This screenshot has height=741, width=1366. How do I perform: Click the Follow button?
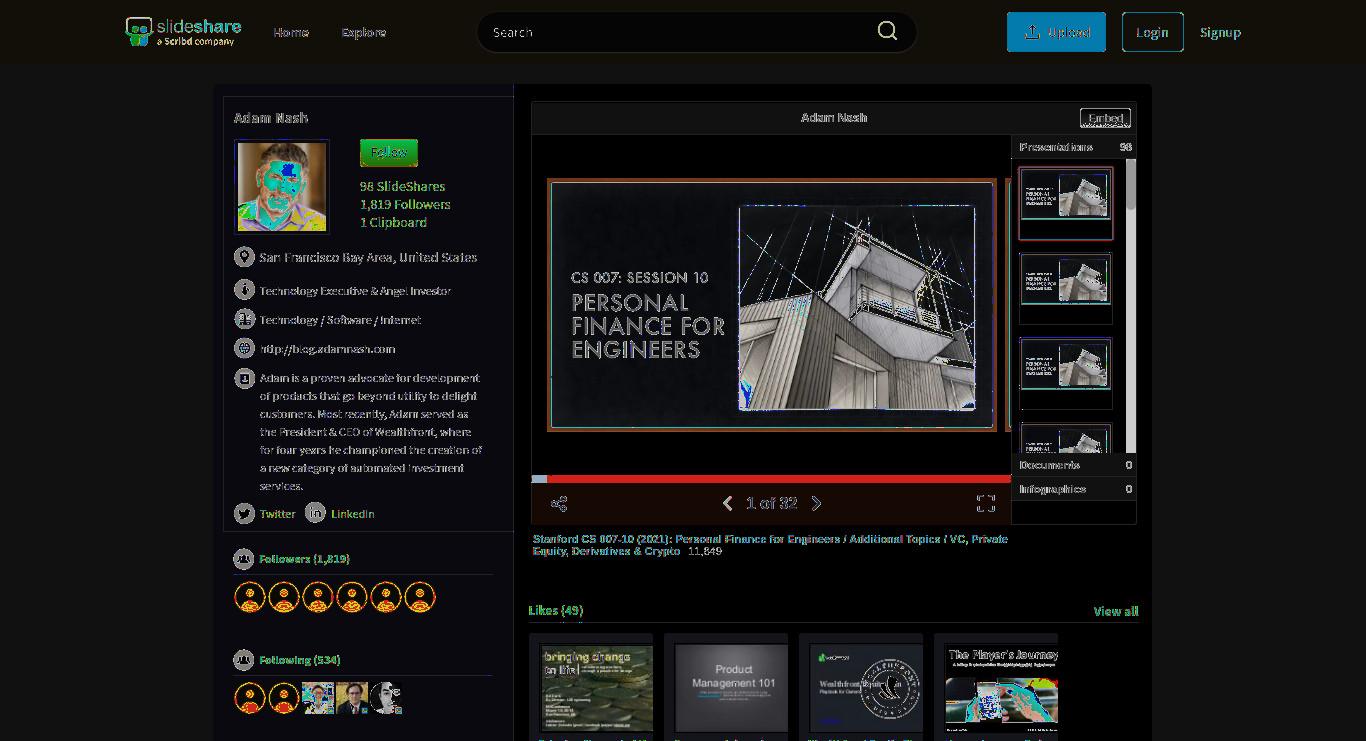click(389, 153)
